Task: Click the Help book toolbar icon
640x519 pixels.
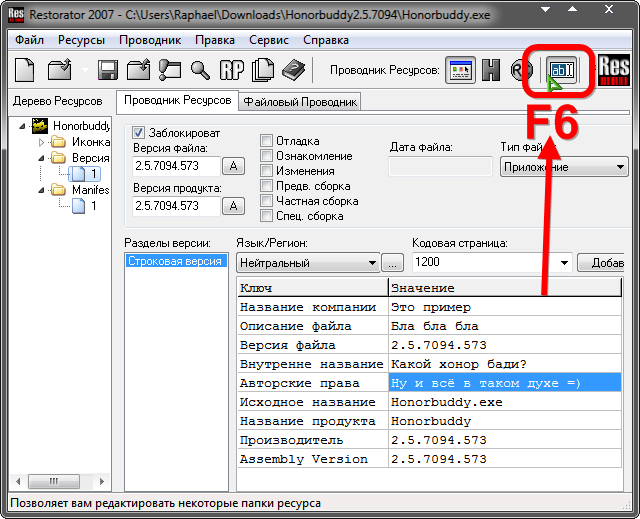Action: pyautogui.click(x=293, y=70)
